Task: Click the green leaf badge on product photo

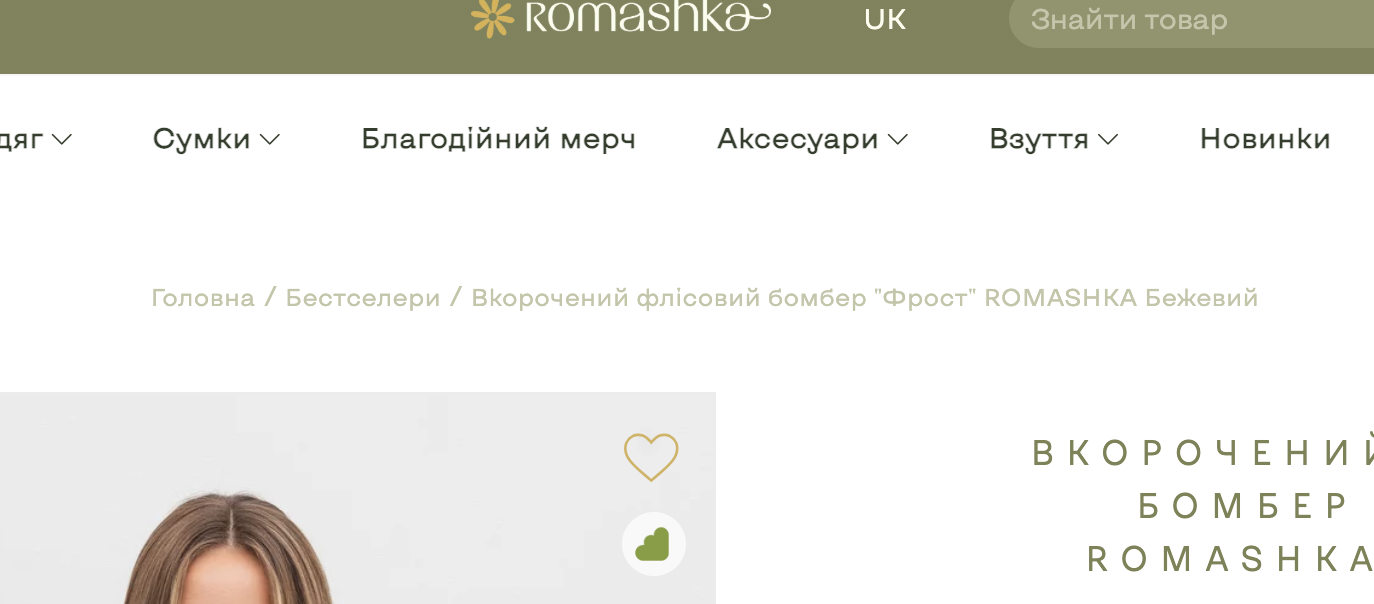Action: tap(654, 544)
